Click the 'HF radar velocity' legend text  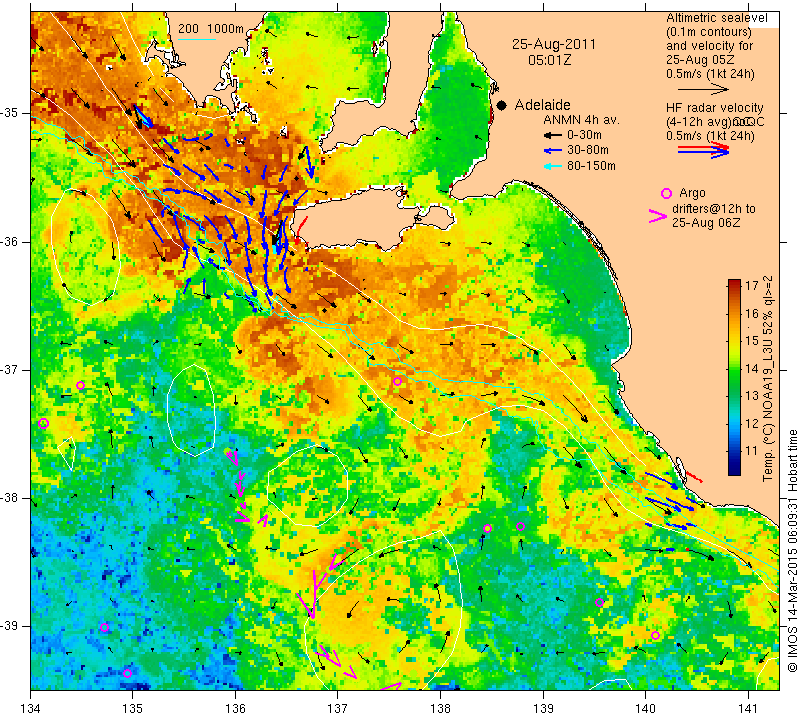click(714, 108)
